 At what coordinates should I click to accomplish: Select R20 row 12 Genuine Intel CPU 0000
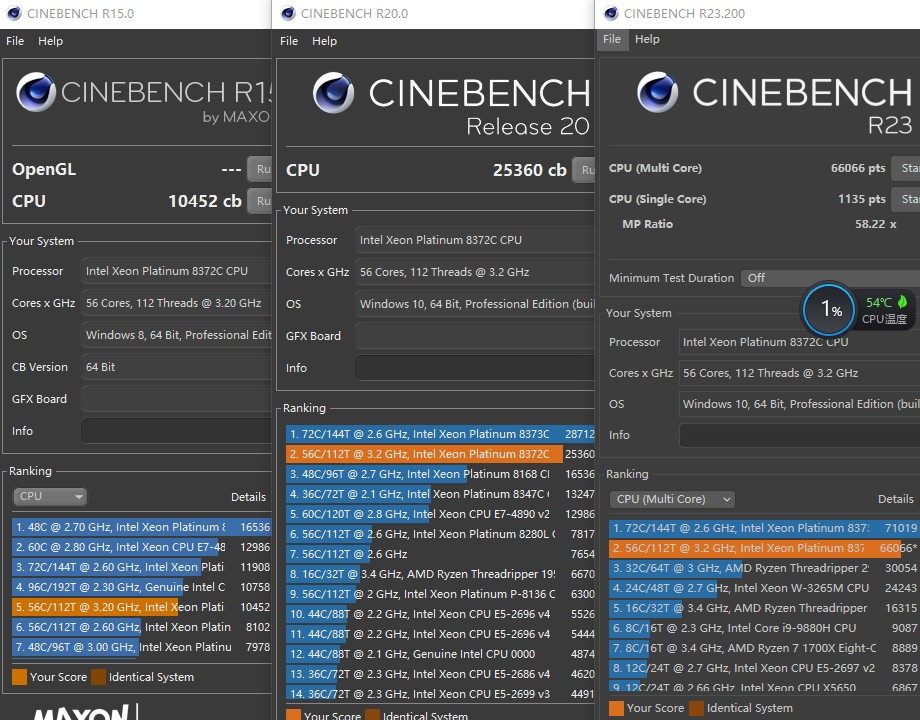click(x=441, y=654)
